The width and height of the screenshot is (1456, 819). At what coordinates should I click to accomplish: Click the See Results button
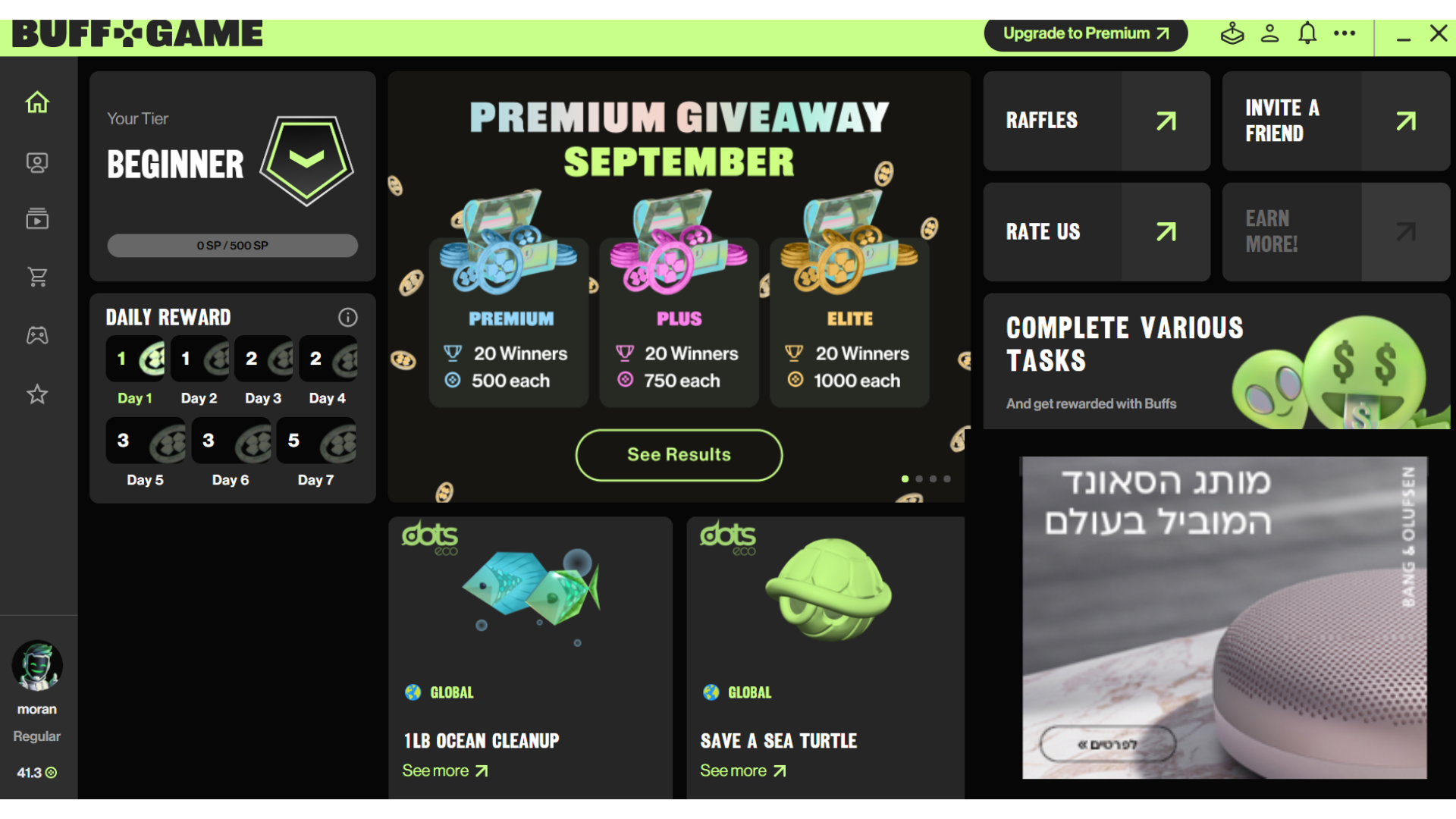pyautogui.click(x=679, y=454)
